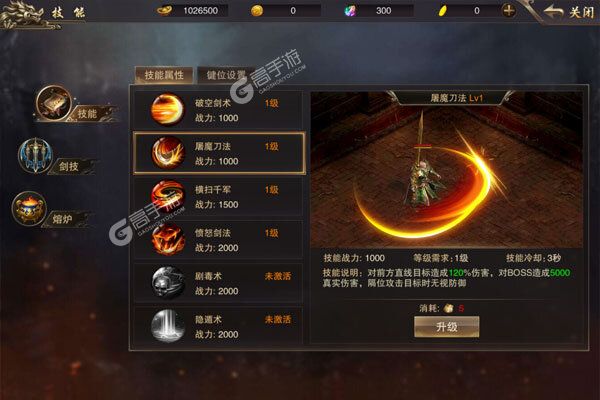Pick the 愤怒剑法 skill icon
Image resolution: width=600 pixels, height=400 pixels.
[167, 239]
